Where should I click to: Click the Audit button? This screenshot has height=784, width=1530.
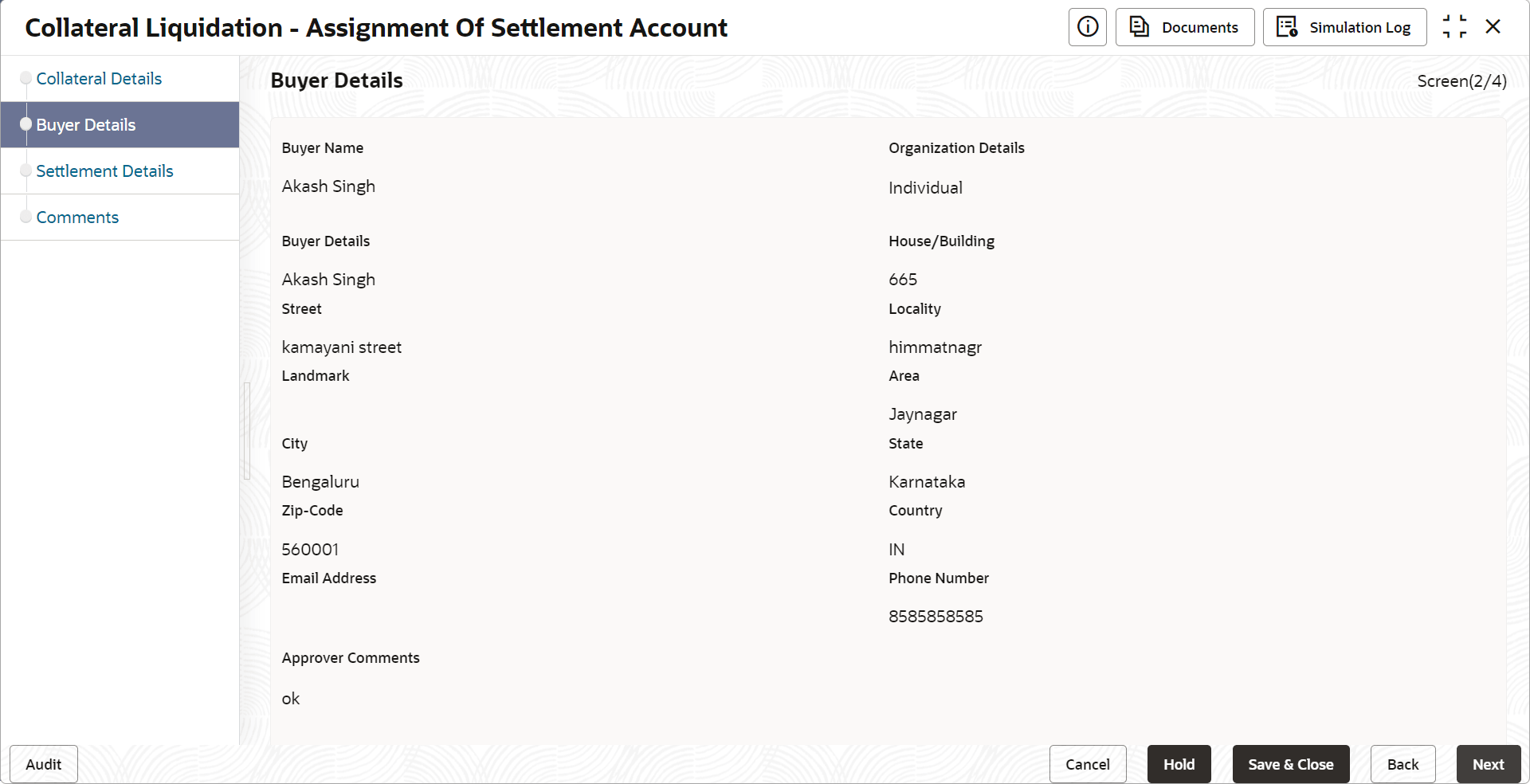[44, 764]
